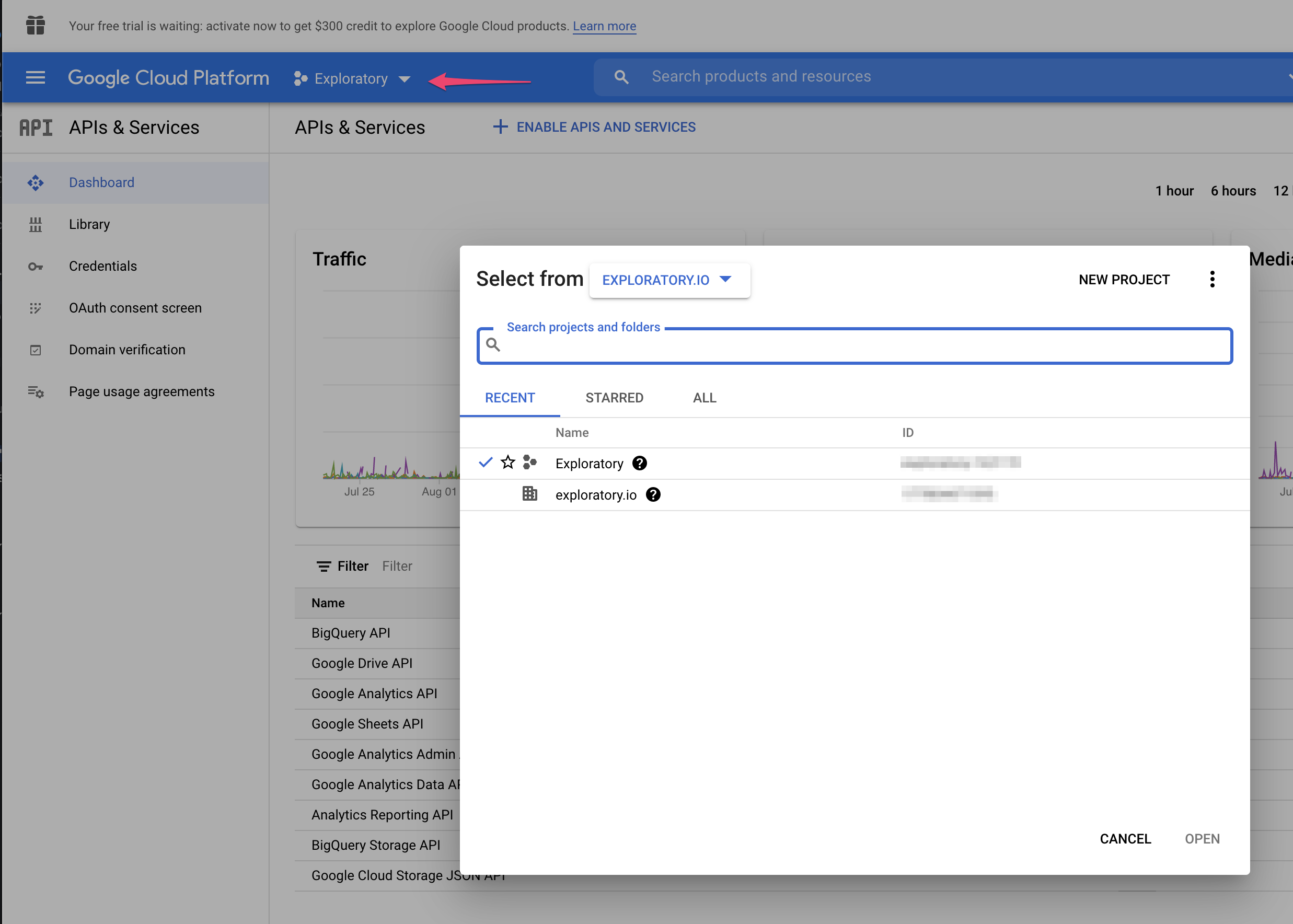Click OPEN in project dialog
The image size is (1293, 924).
[x=1202, y=839]
